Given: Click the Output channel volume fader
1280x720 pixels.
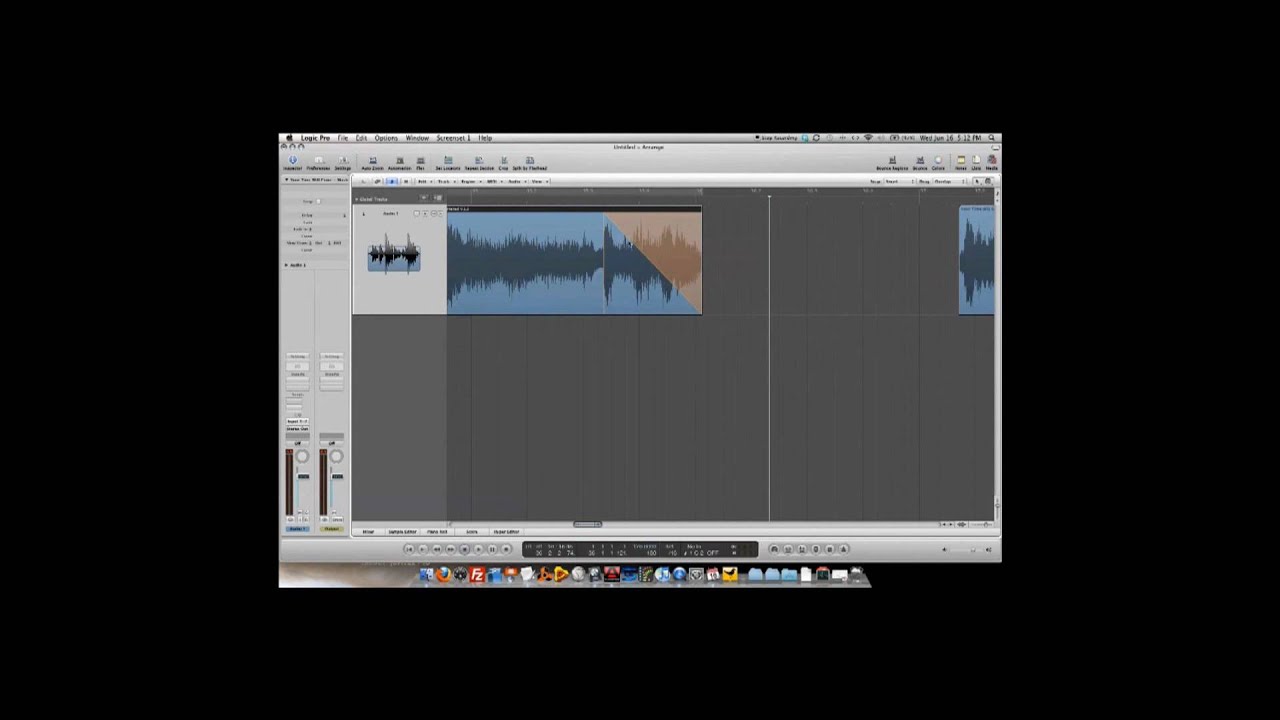Looking at the screenshot, I should [x=337, y=476].
